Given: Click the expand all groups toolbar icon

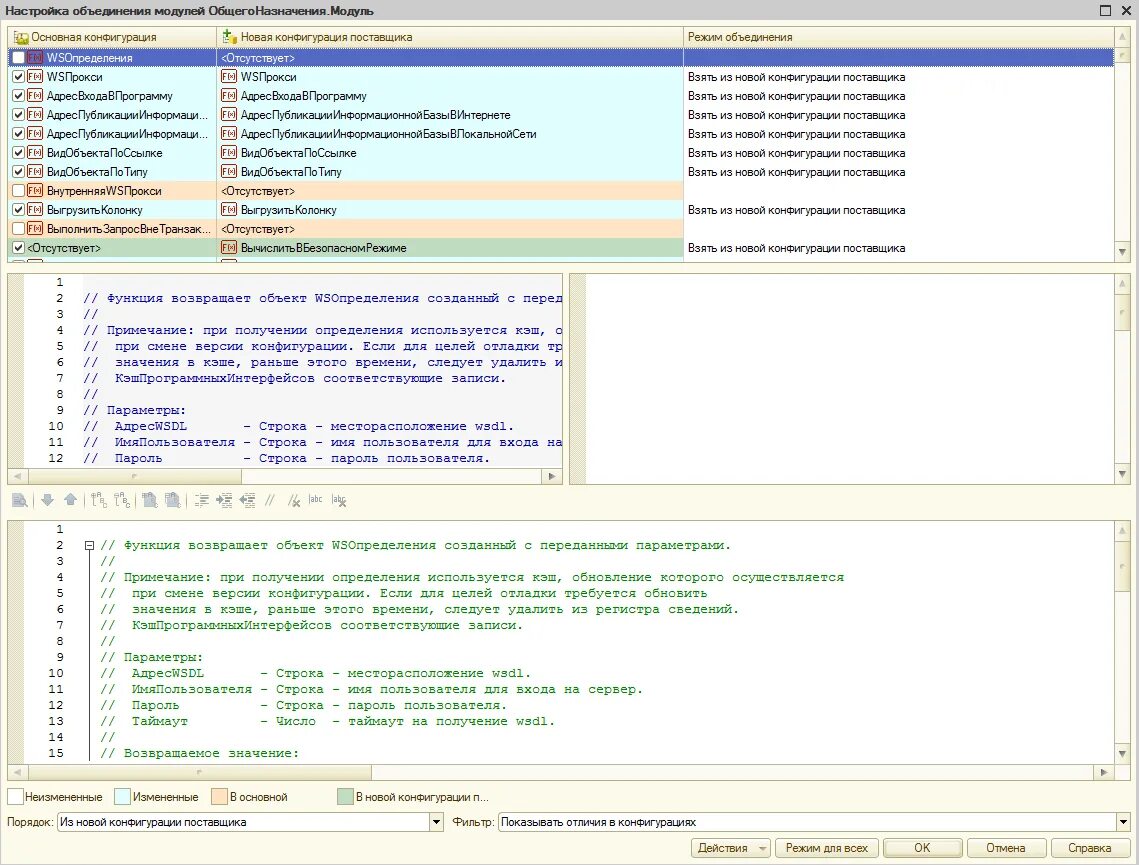Looking at the screenshot, I should coord(150,500).
